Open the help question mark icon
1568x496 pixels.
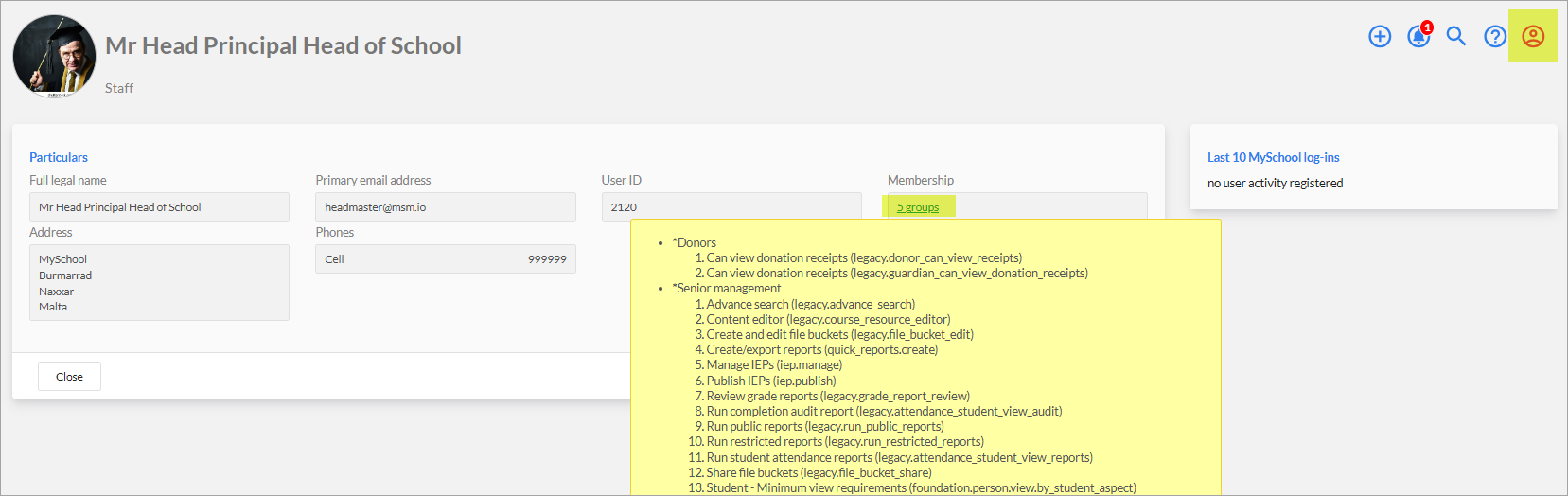point(1495,36)
